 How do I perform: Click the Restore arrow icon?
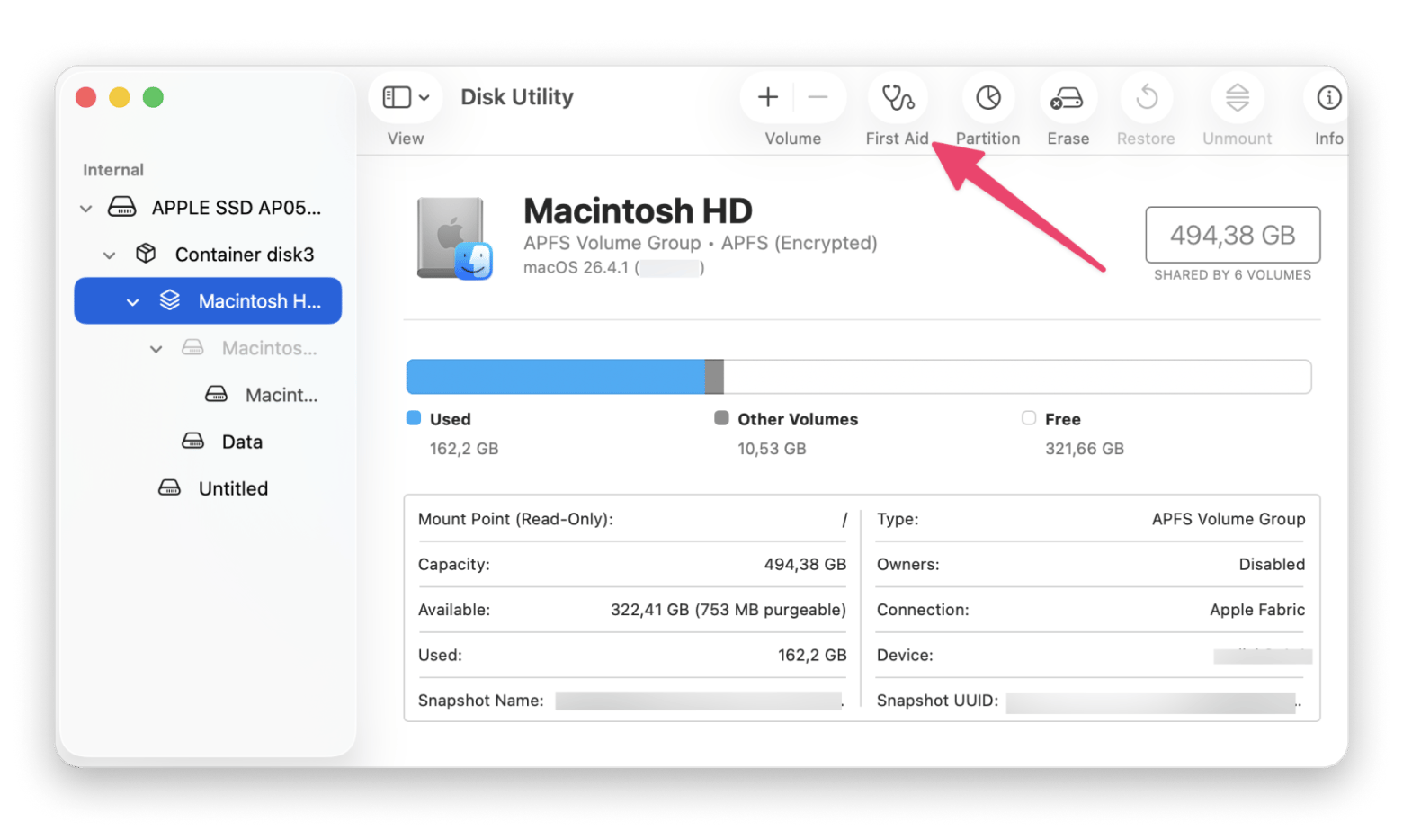click(1147, 97)
